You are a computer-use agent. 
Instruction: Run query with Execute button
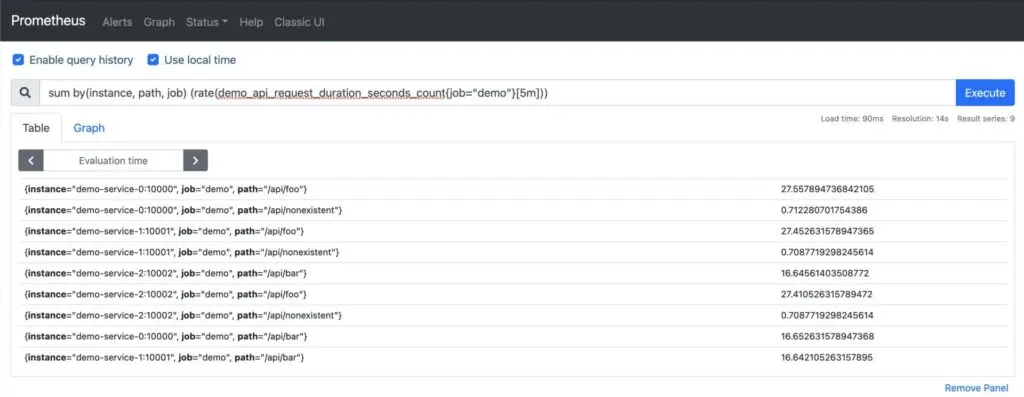pyautogui.click(x=985, y=93)
